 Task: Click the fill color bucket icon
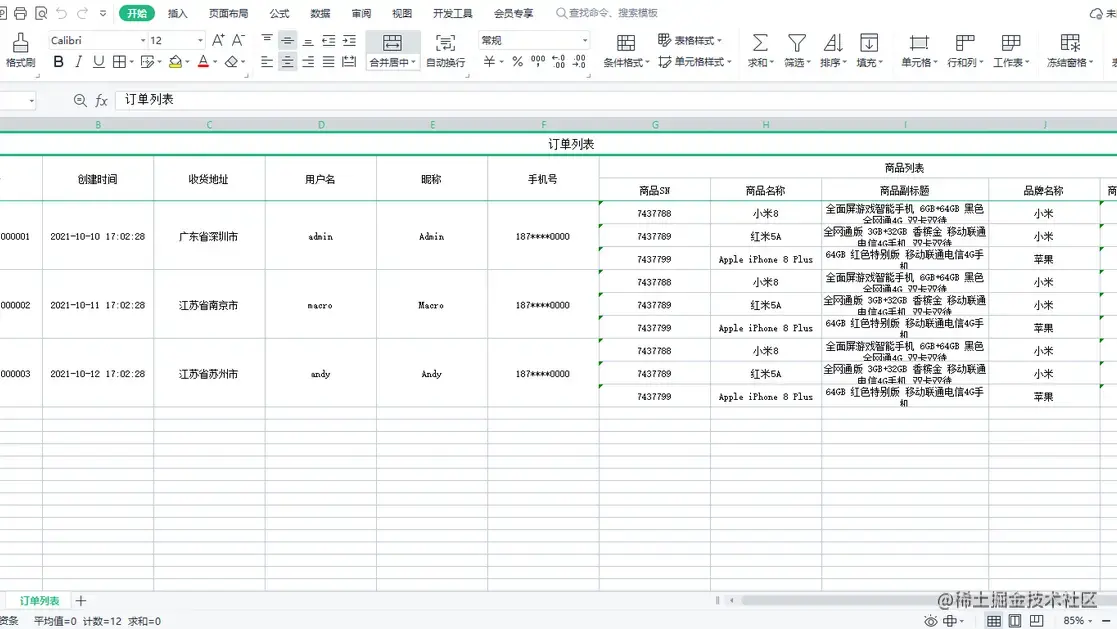(x=175, y=62)
